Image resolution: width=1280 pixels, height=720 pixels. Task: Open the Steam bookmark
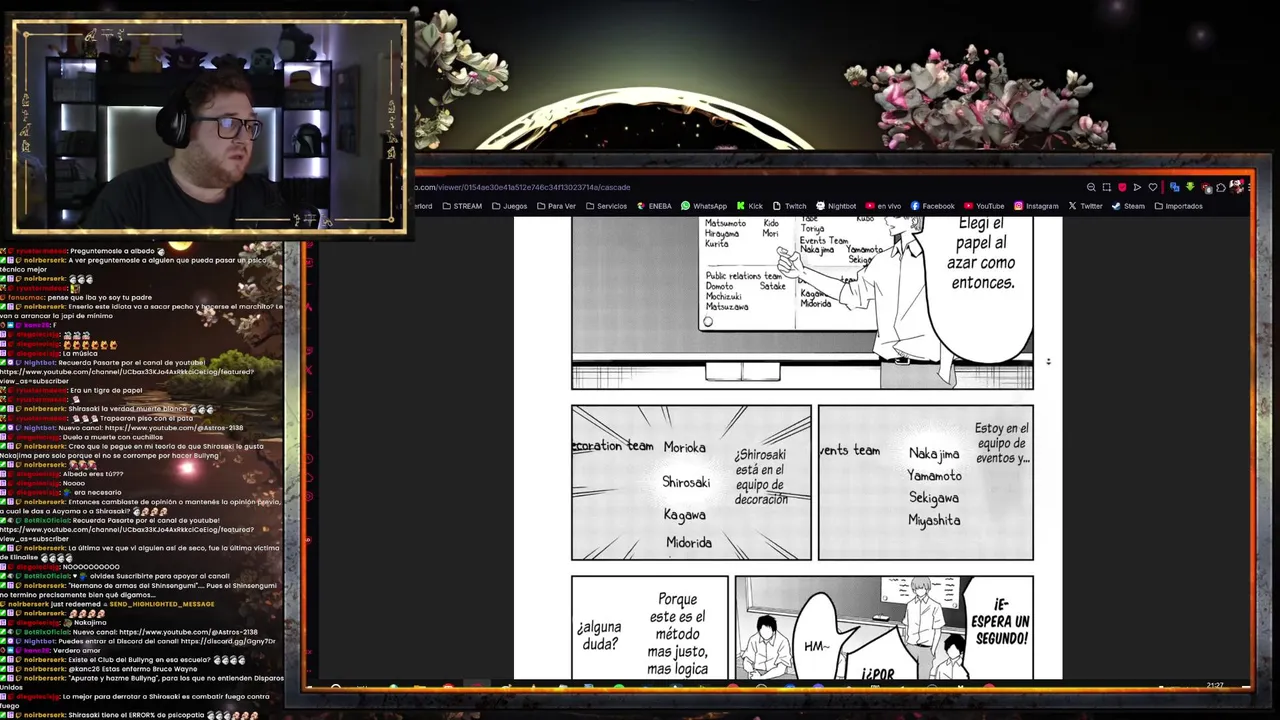[x=1128, y=206]
